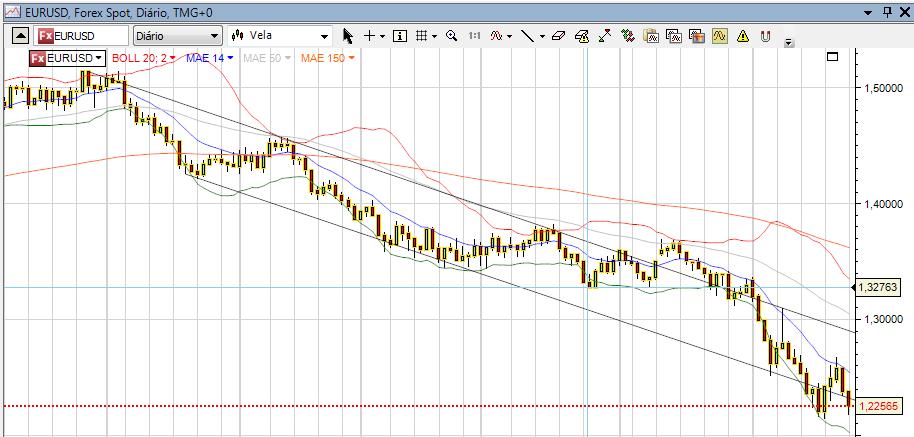Click the chart window title icon
This screenshot has height=437, width=914.
click(x=12, y=12)
